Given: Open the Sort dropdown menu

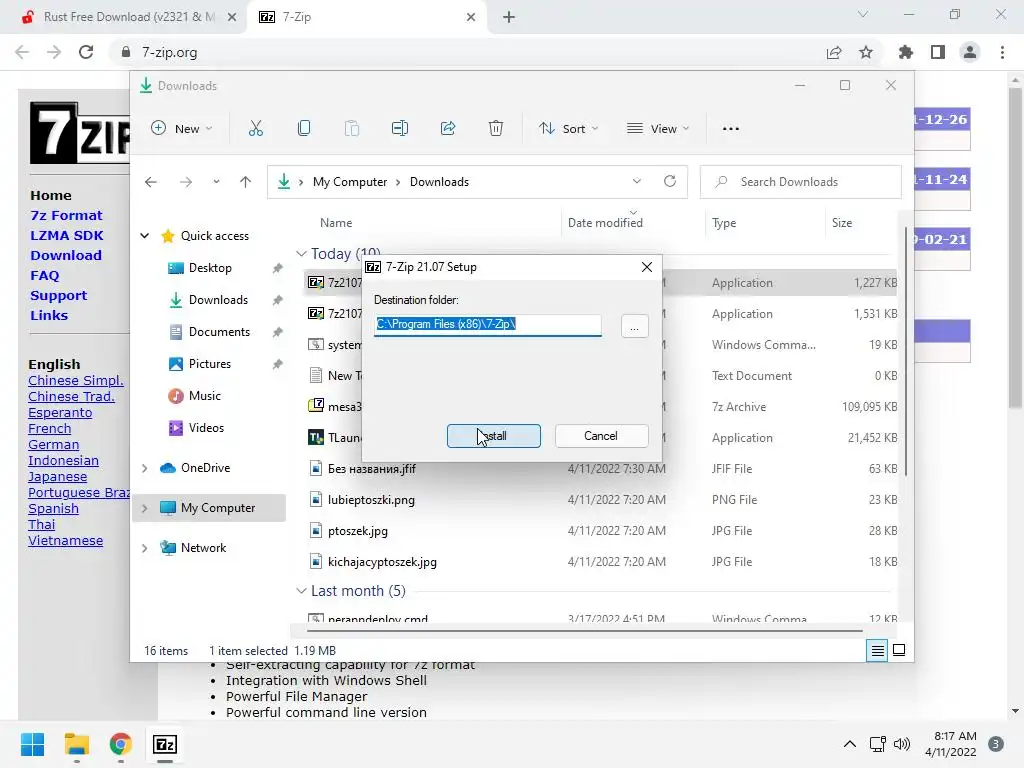Looking at the screenshot, I should click(568, 129).
